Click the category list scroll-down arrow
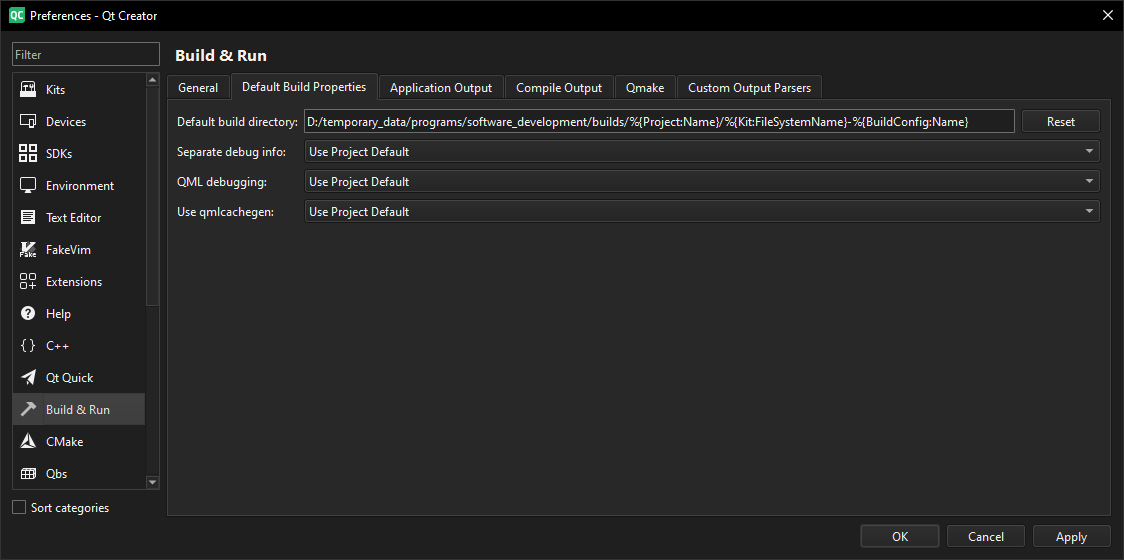 [152, 483]
